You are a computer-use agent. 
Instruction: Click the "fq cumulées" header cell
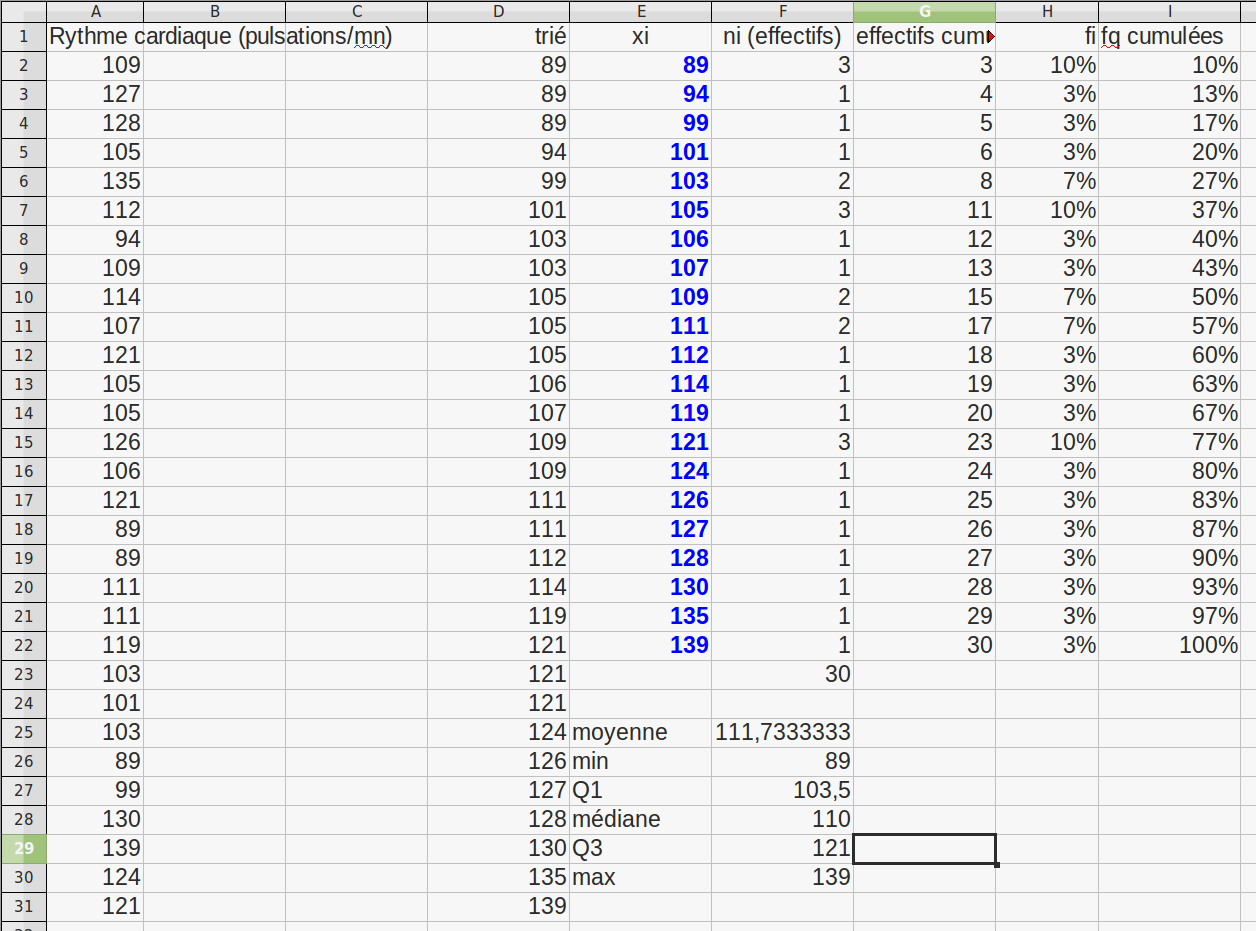click(1169, 37)
